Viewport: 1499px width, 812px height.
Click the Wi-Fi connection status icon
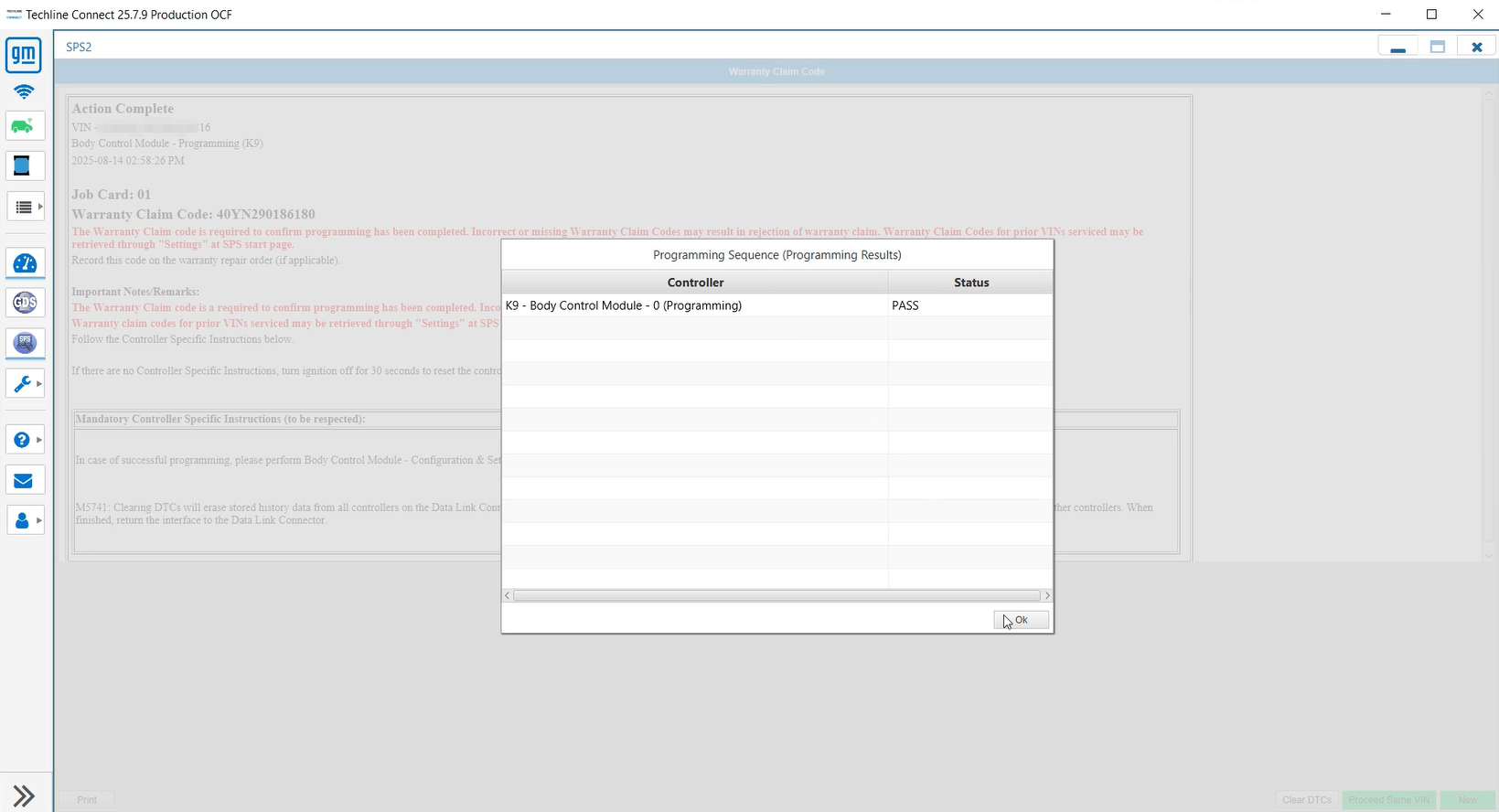click(24, 91)
